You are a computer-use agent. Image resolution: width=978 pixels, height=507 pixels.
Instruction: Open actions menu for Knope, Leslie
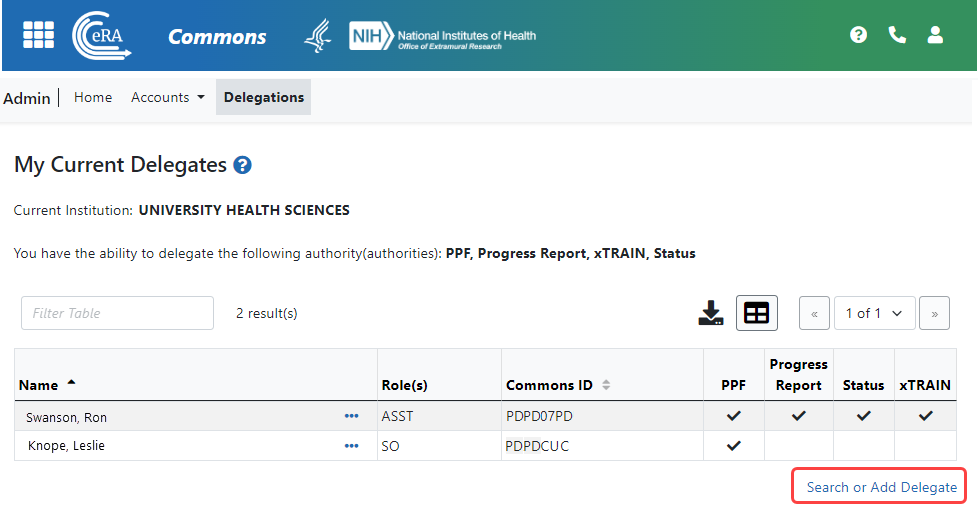pyautogui.click(x=351, y=446)
